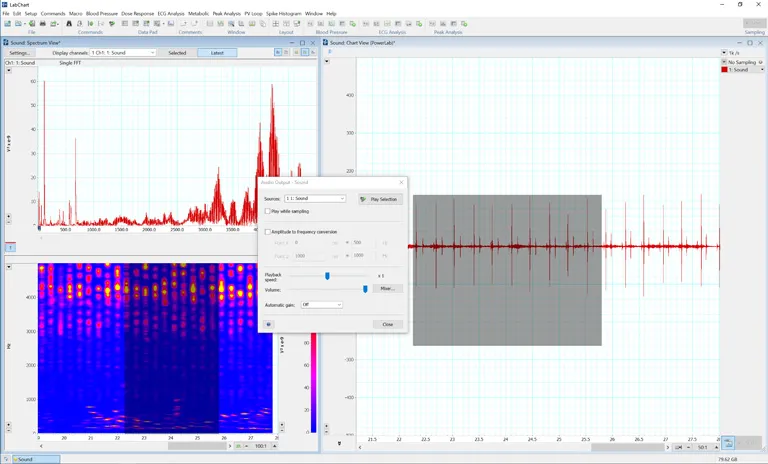Click the New document toolbar icon

click(x=7, y=23)
